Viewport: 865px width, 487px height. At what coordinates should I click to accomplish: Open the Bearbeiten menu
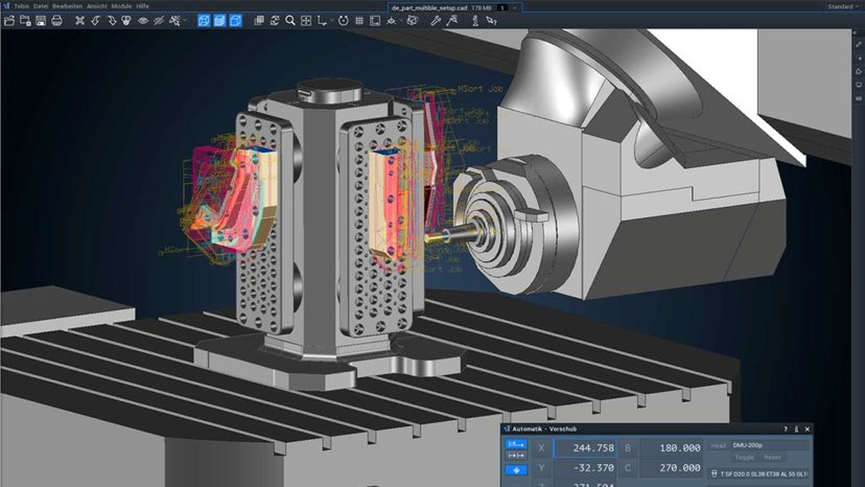click(67, 6)
